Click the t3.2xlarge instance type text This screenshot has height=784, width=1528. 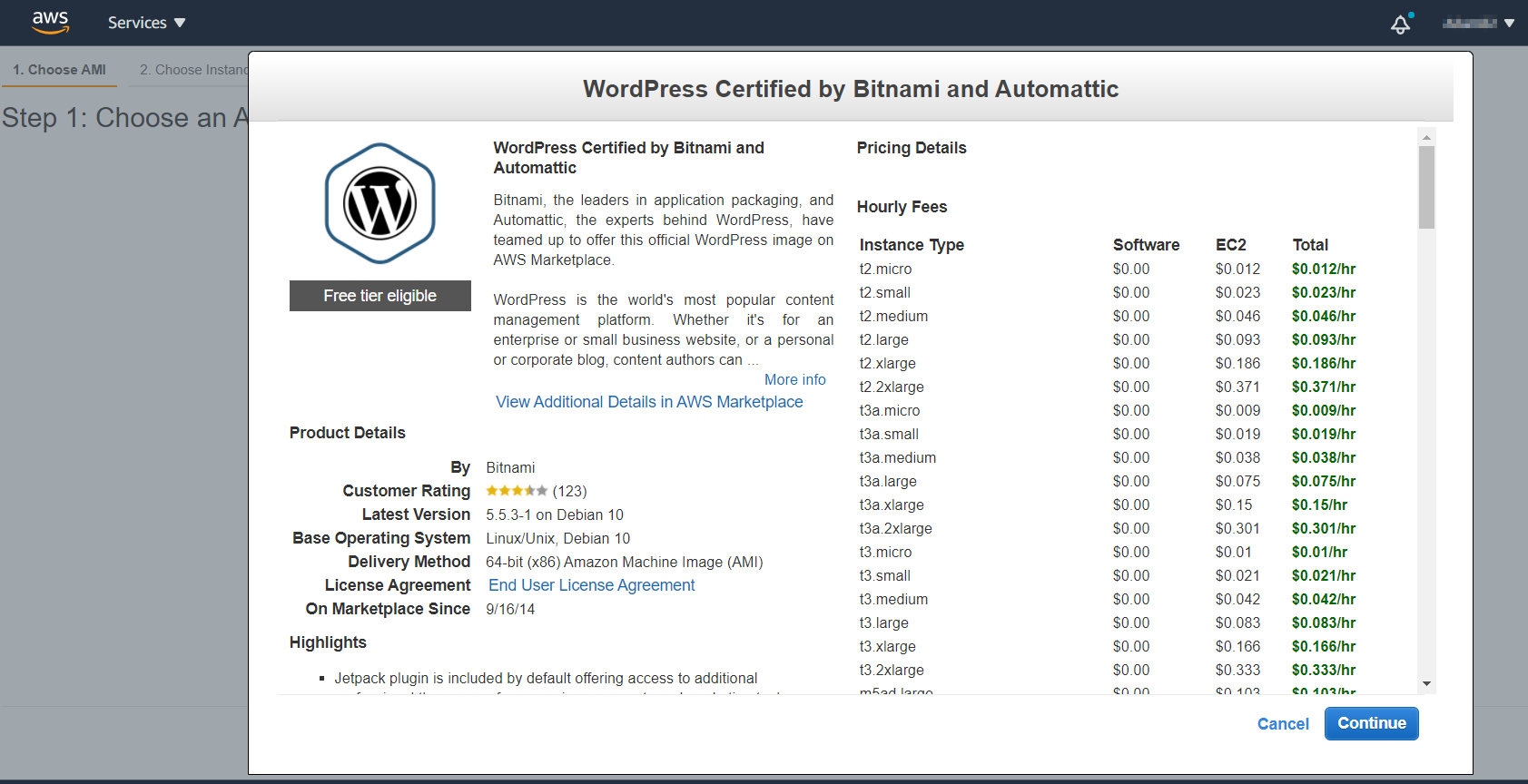click(892, 670)
